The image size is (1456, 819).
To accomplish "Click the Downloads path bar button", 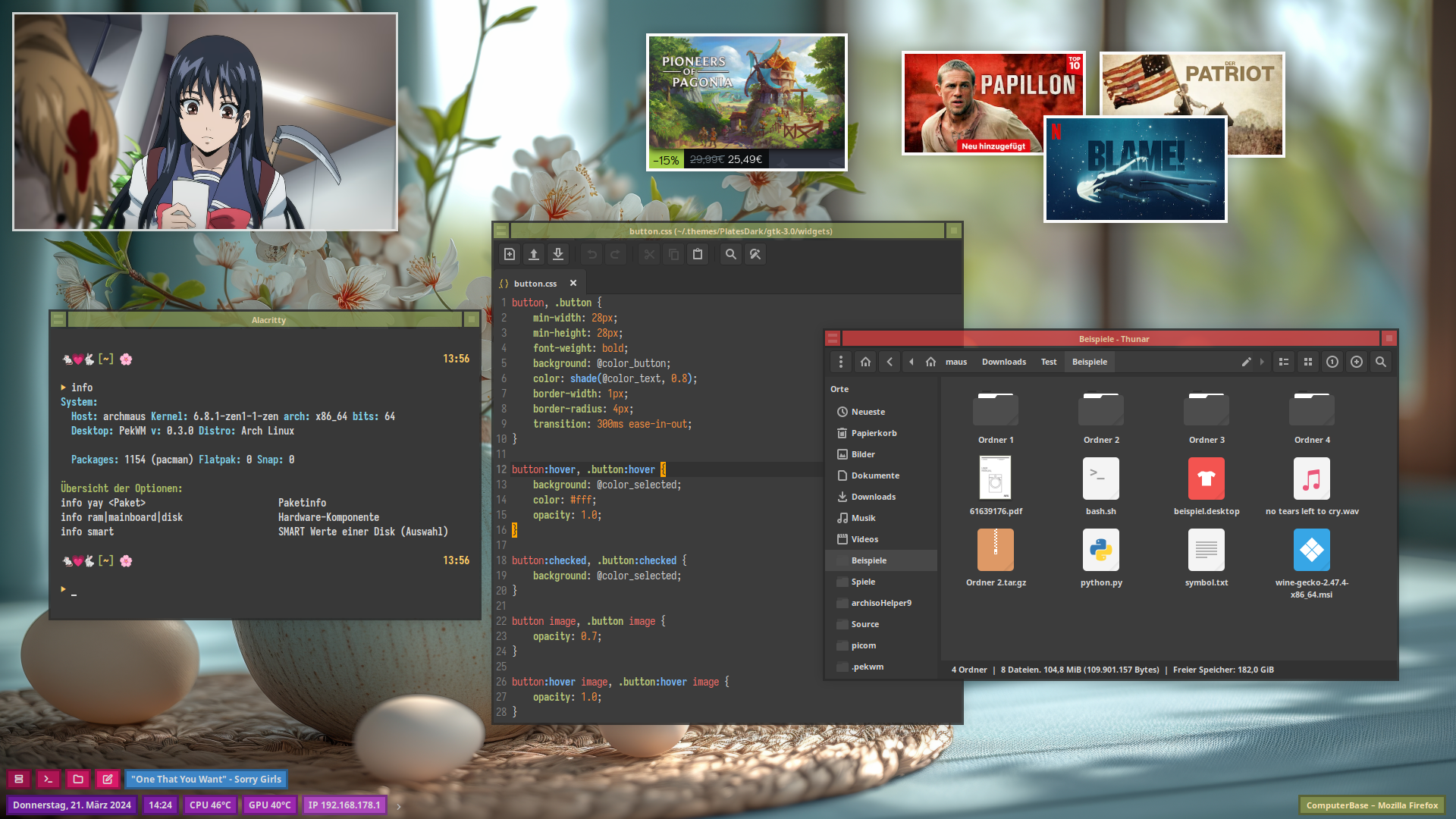I will (x=1003, y=362).
